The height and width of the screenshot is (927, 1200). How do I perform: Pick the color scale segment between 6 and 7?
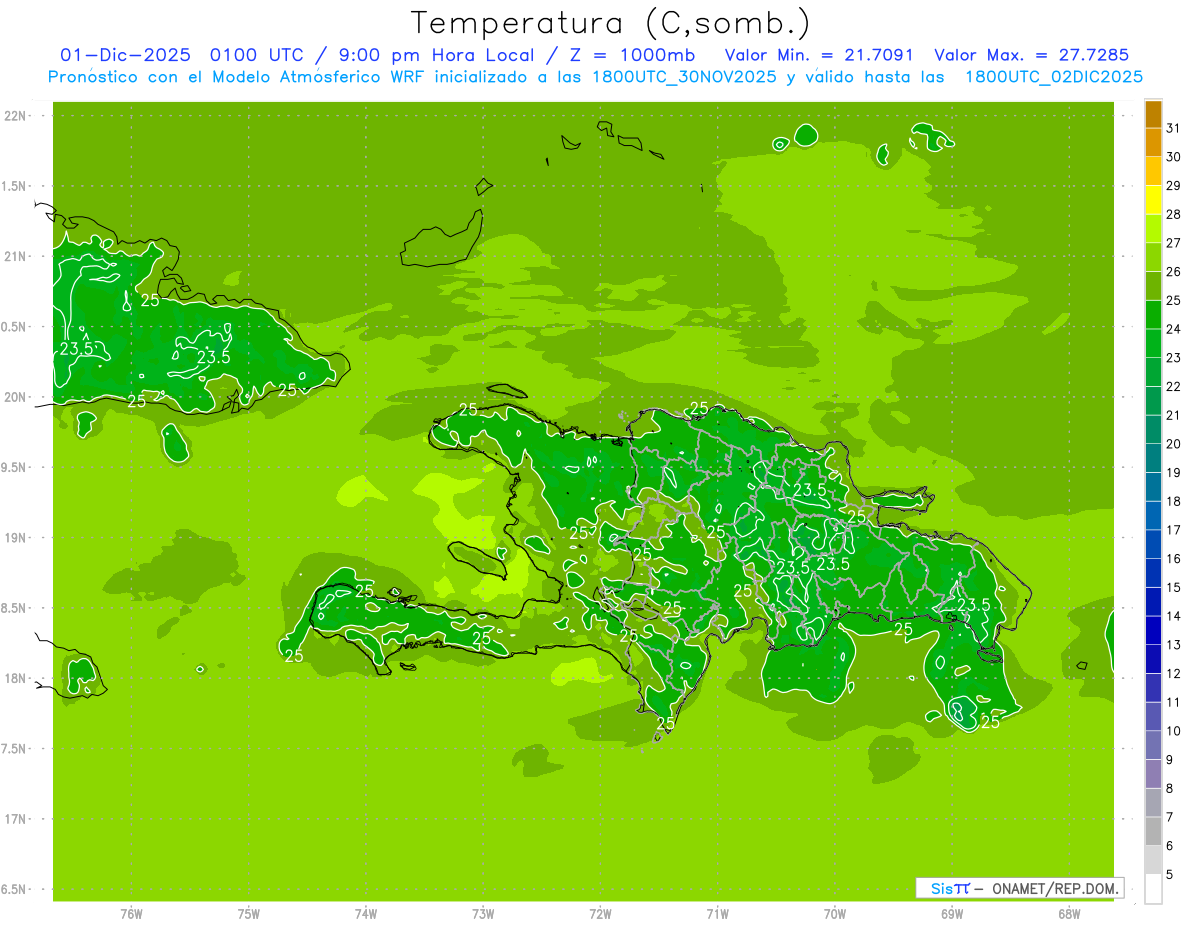pos(1153,831)
